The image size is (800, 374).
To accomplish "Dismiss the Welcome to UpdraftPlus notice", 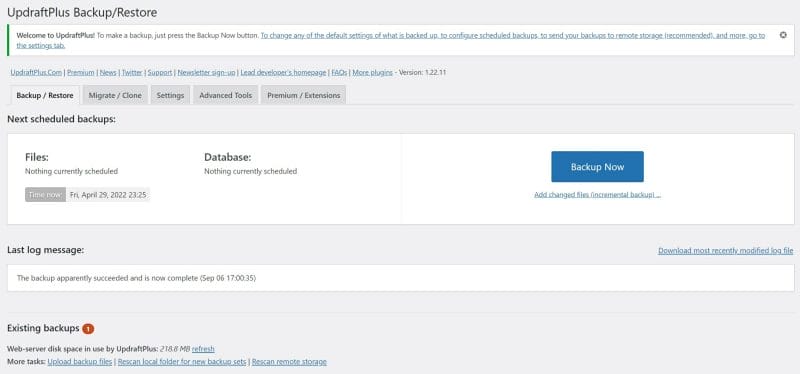I will 783,35.
